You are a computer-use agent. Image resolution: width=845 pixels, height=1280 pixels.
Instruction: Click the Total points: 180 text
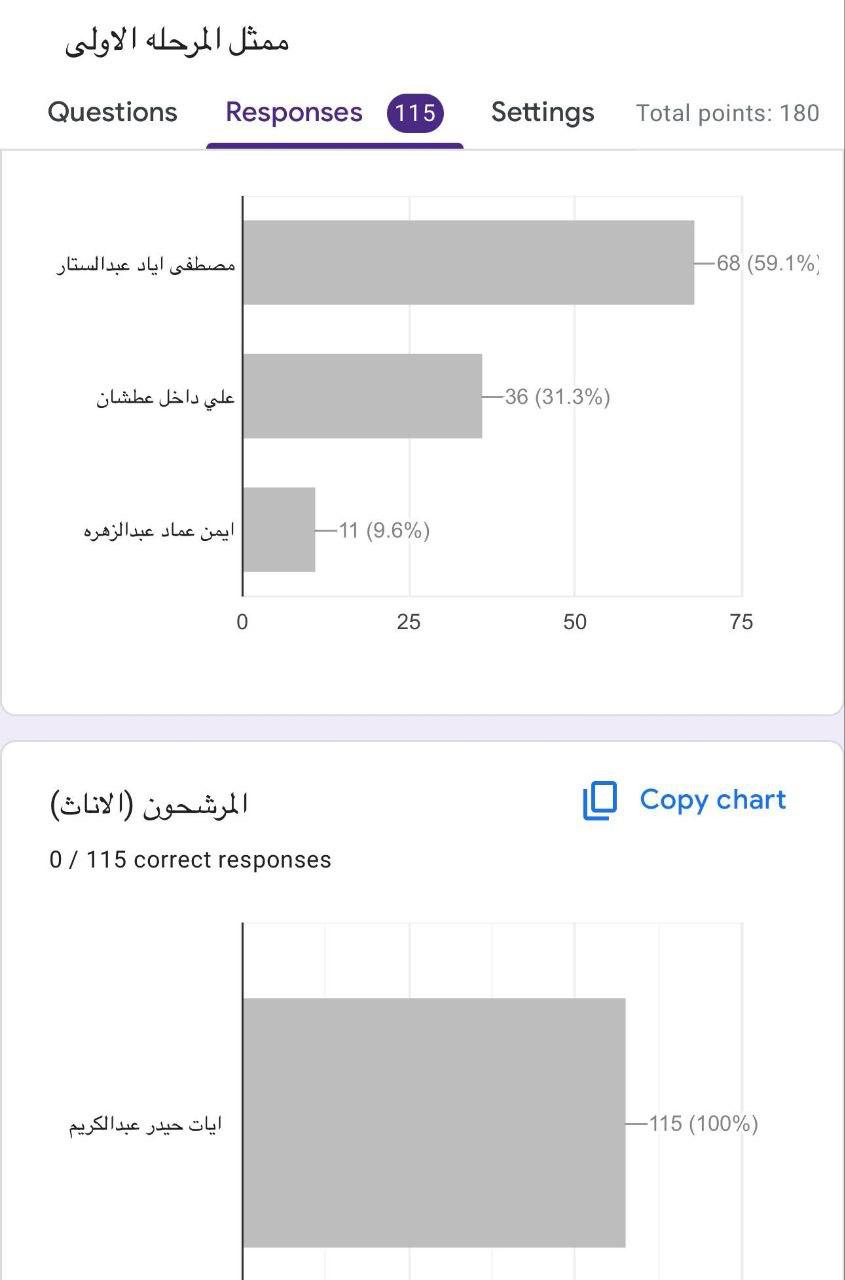click(x=727, y=113)
